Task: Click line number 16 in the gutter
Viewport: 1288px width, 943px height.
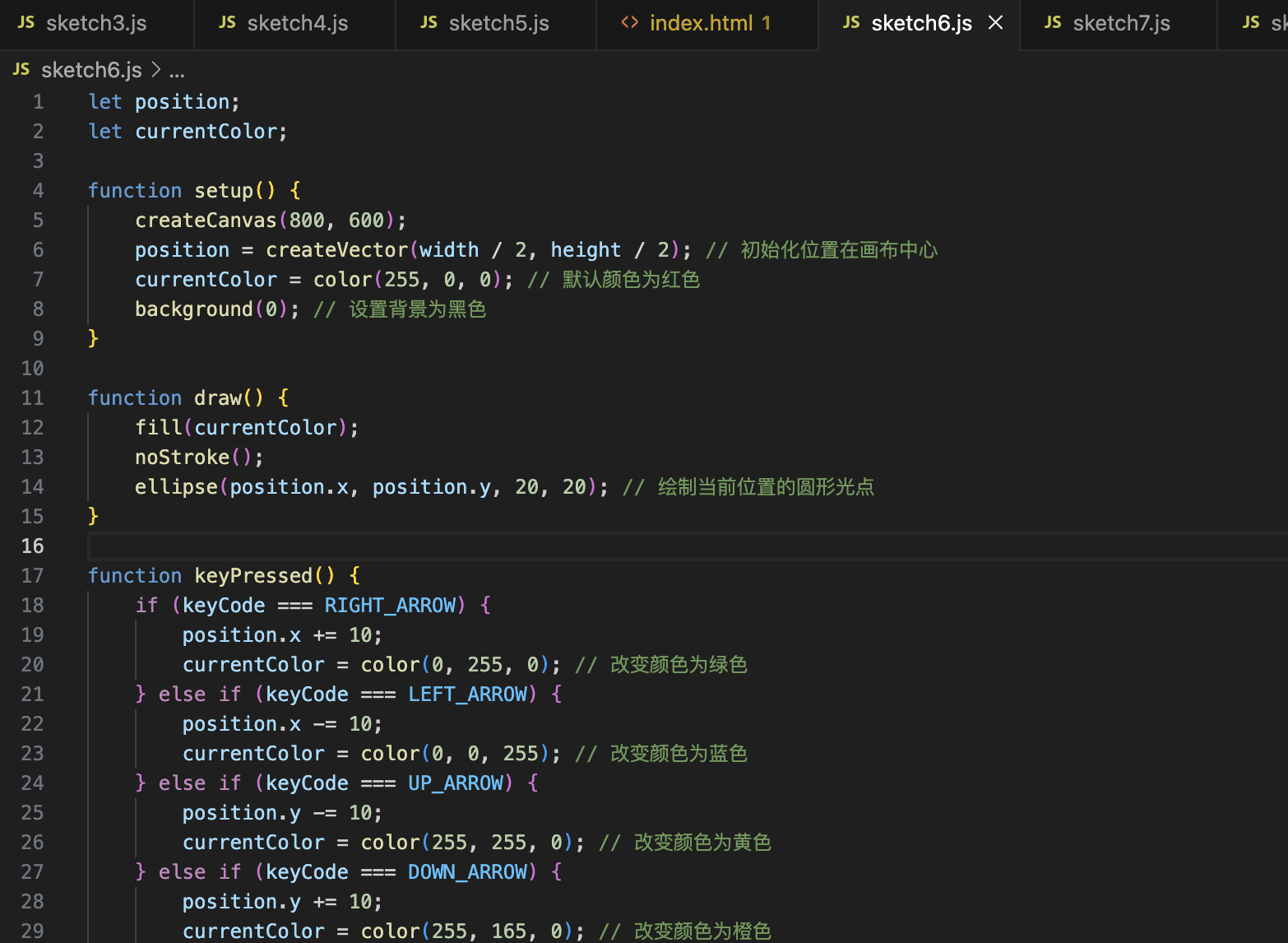Action: pyautogui.click(x=33, y=546)
